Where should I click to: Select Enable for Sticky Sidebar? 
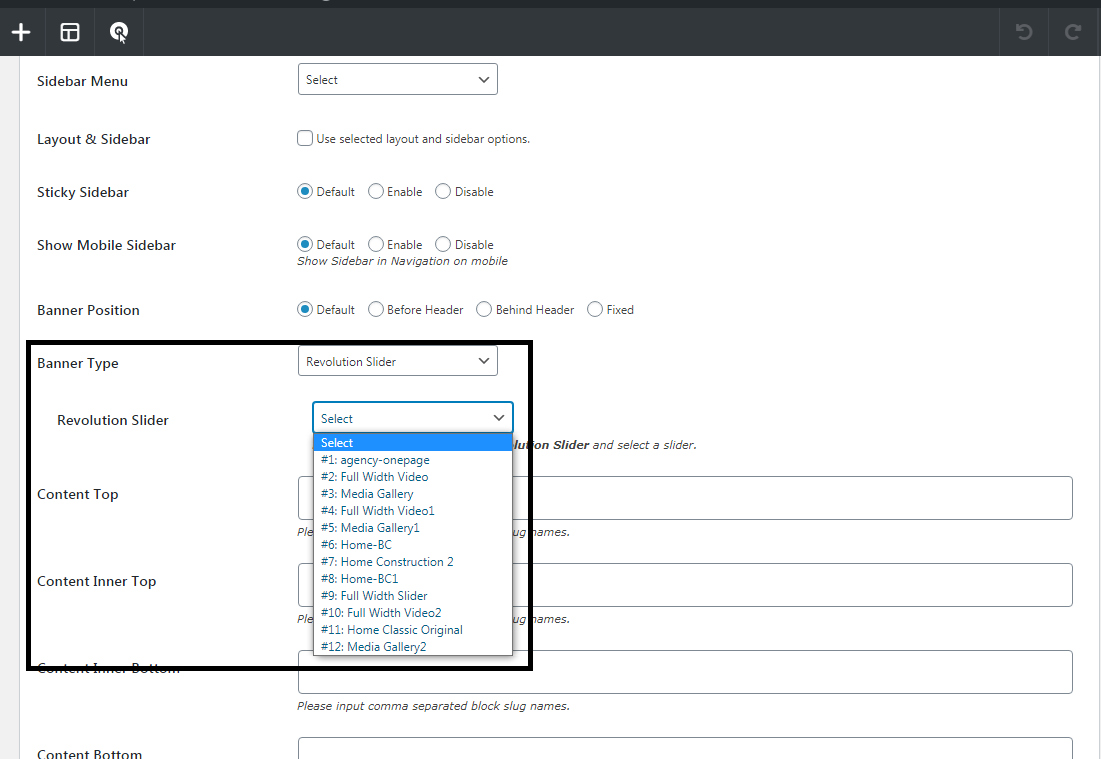(x=376, y=192)
